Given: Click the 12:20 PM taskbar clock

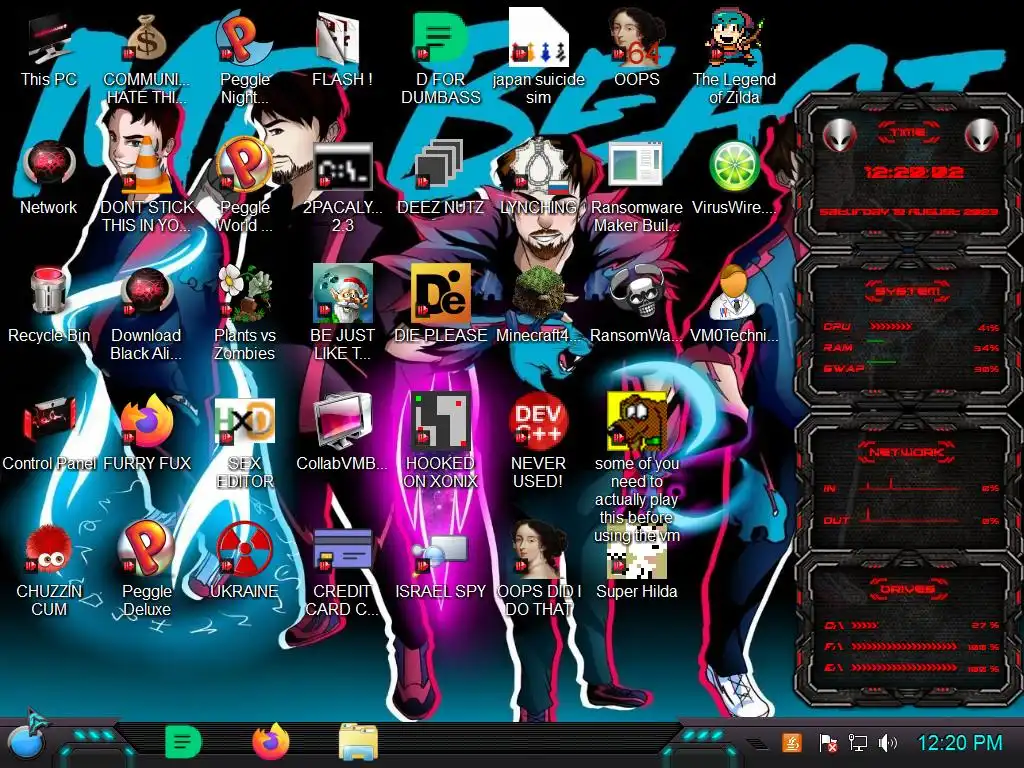Looking at the screenshot, I should point(959,743).
